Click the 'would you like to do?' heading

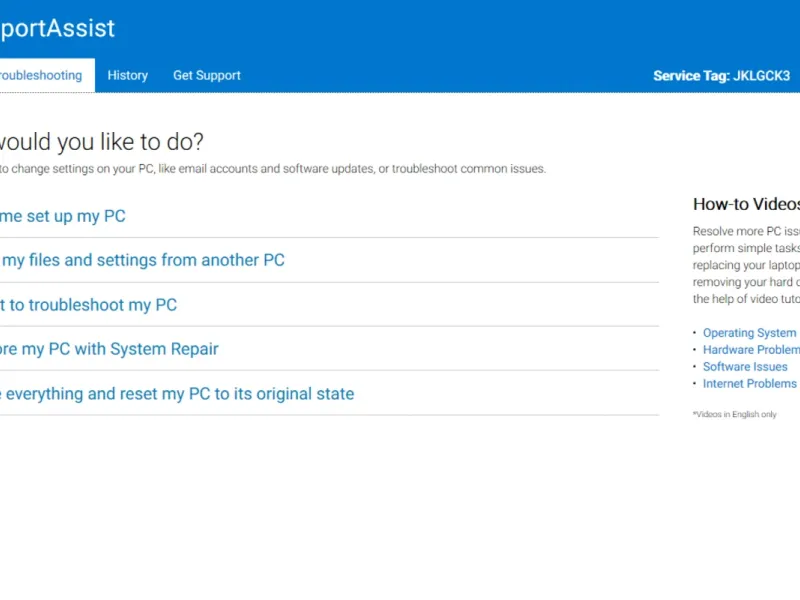(x=102, y=142)
